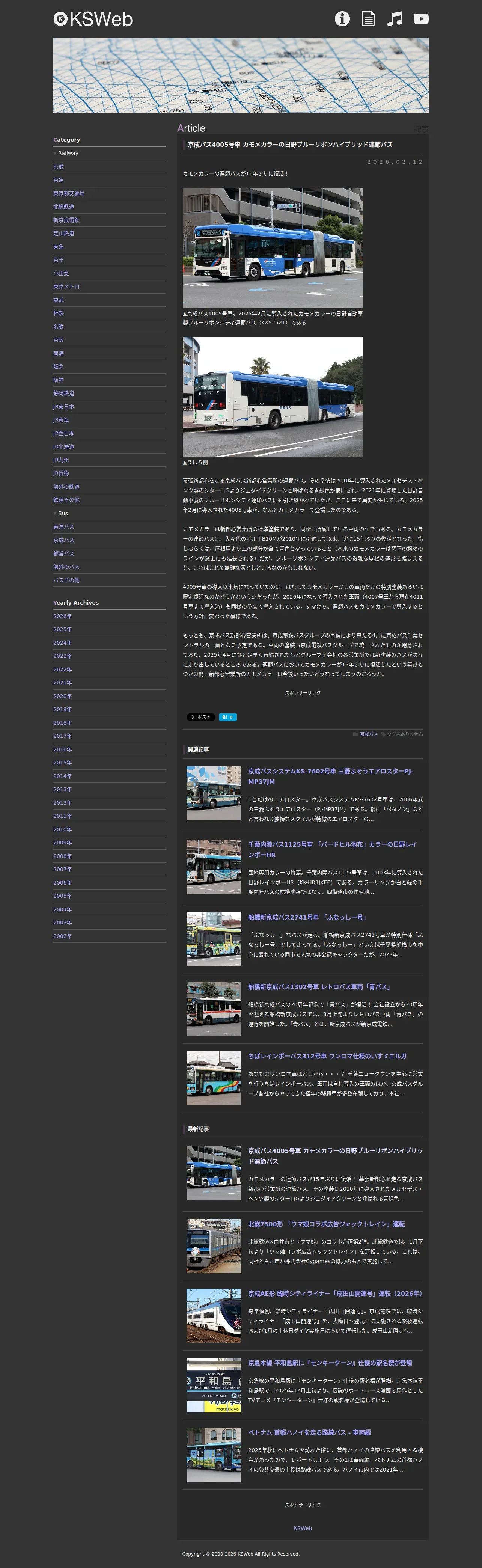The width and height of the screenshot is (482, 1568).
Task: Click the Hatena B! bookmark button
Action: pos(227,717)
